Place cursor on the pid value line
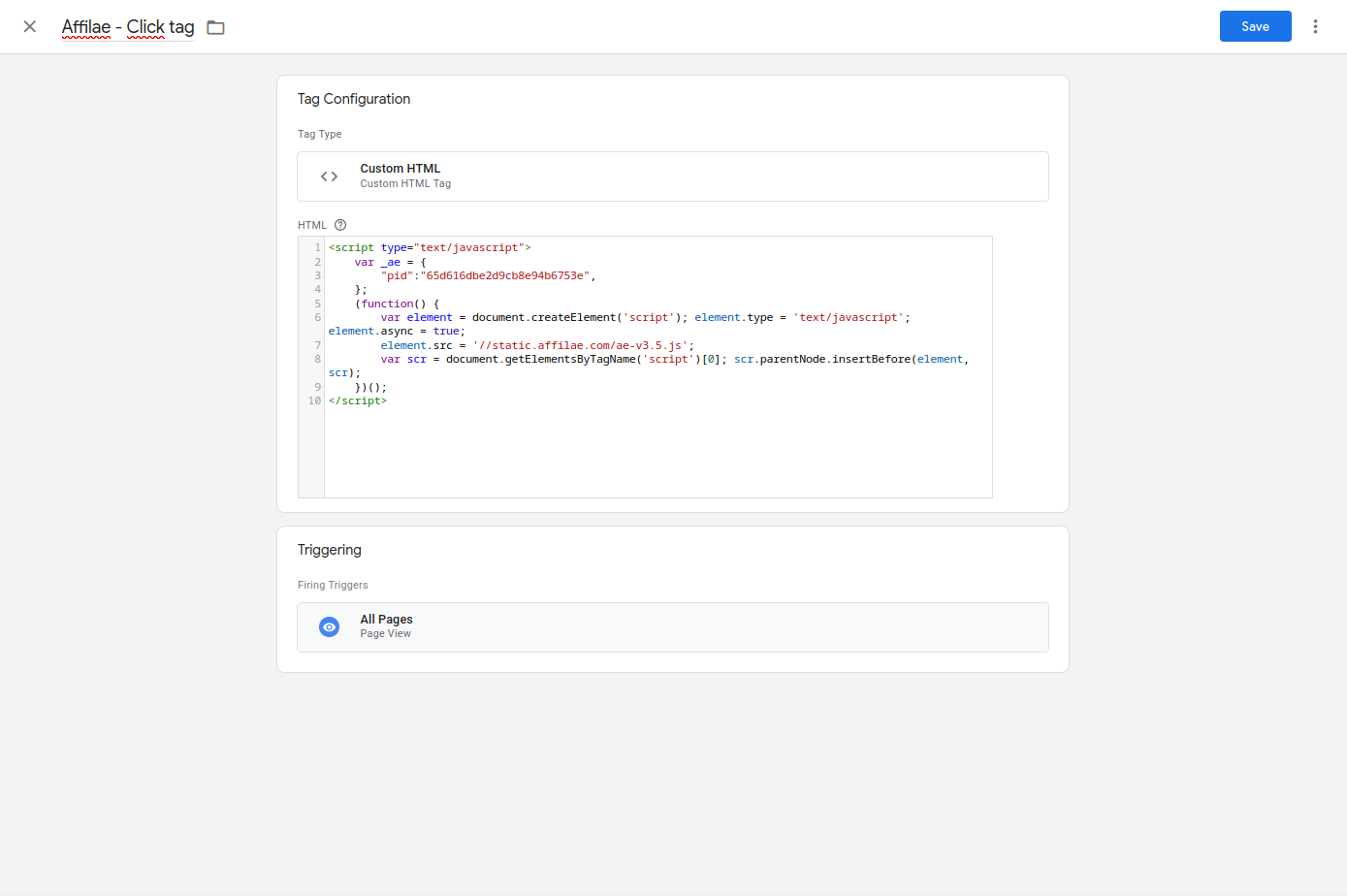The image size is (1347, 896). point(488,276)
